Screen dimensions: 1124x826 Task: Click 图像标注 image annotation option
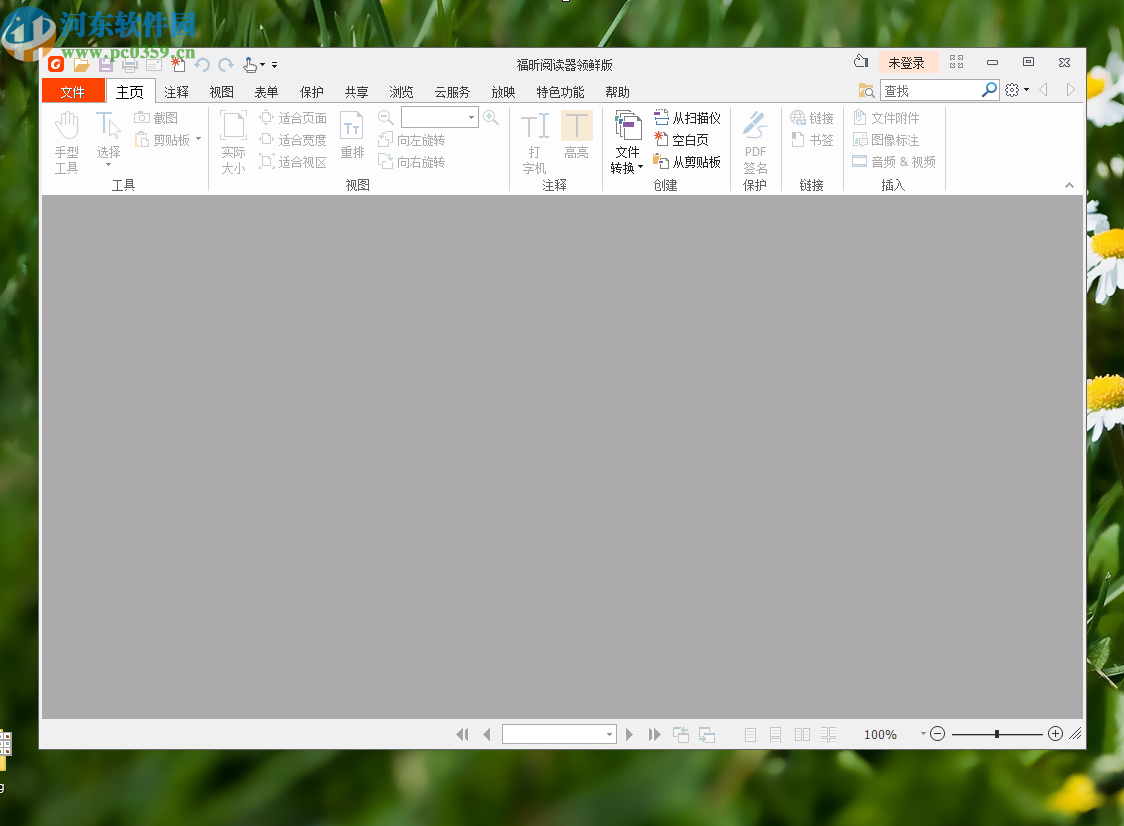(886, 140)
